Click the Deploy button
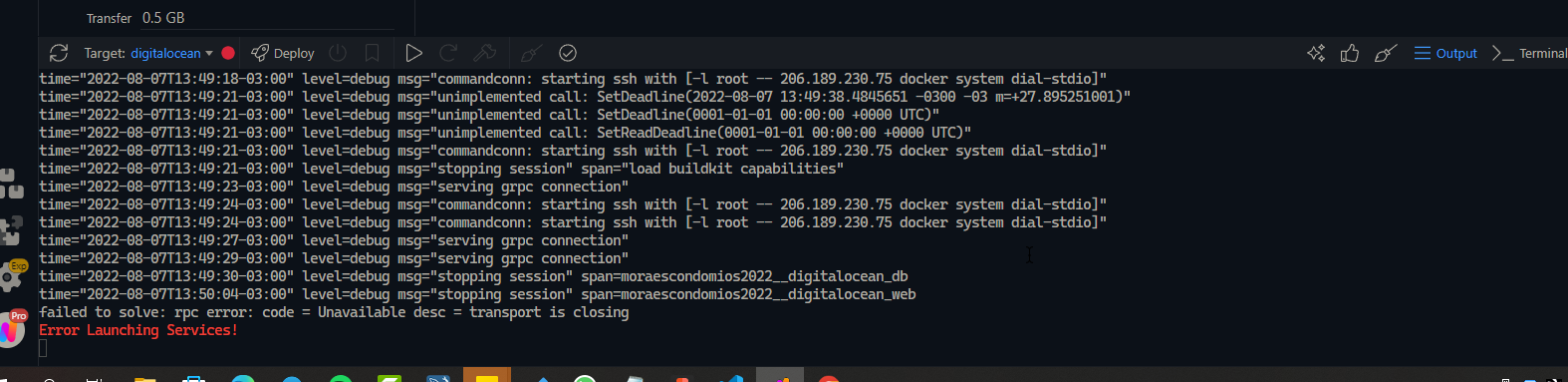The image size is (1568, 382). [x=283, y=53]
